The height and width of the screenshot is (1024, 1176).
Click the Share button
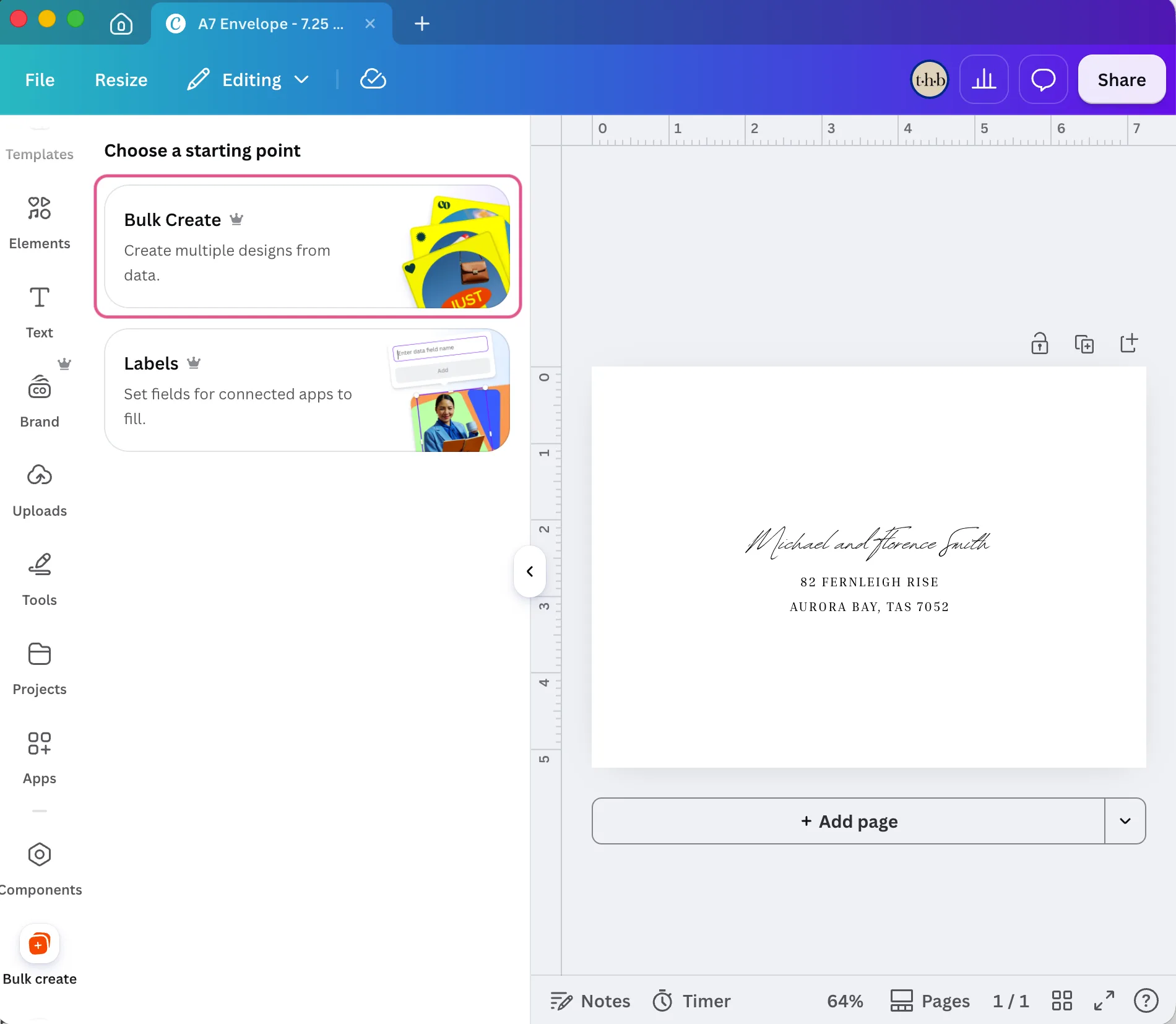point(1122,79)
